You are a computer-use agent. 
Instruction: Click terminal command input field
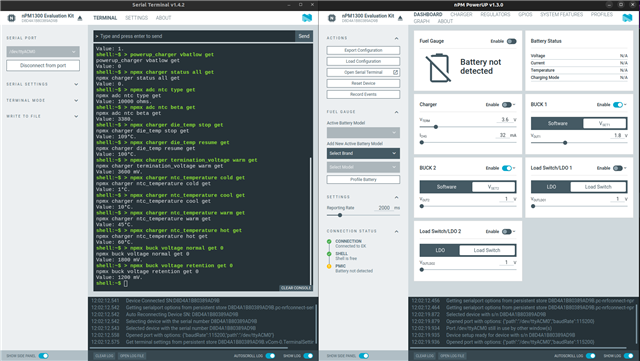click(194, 36)
